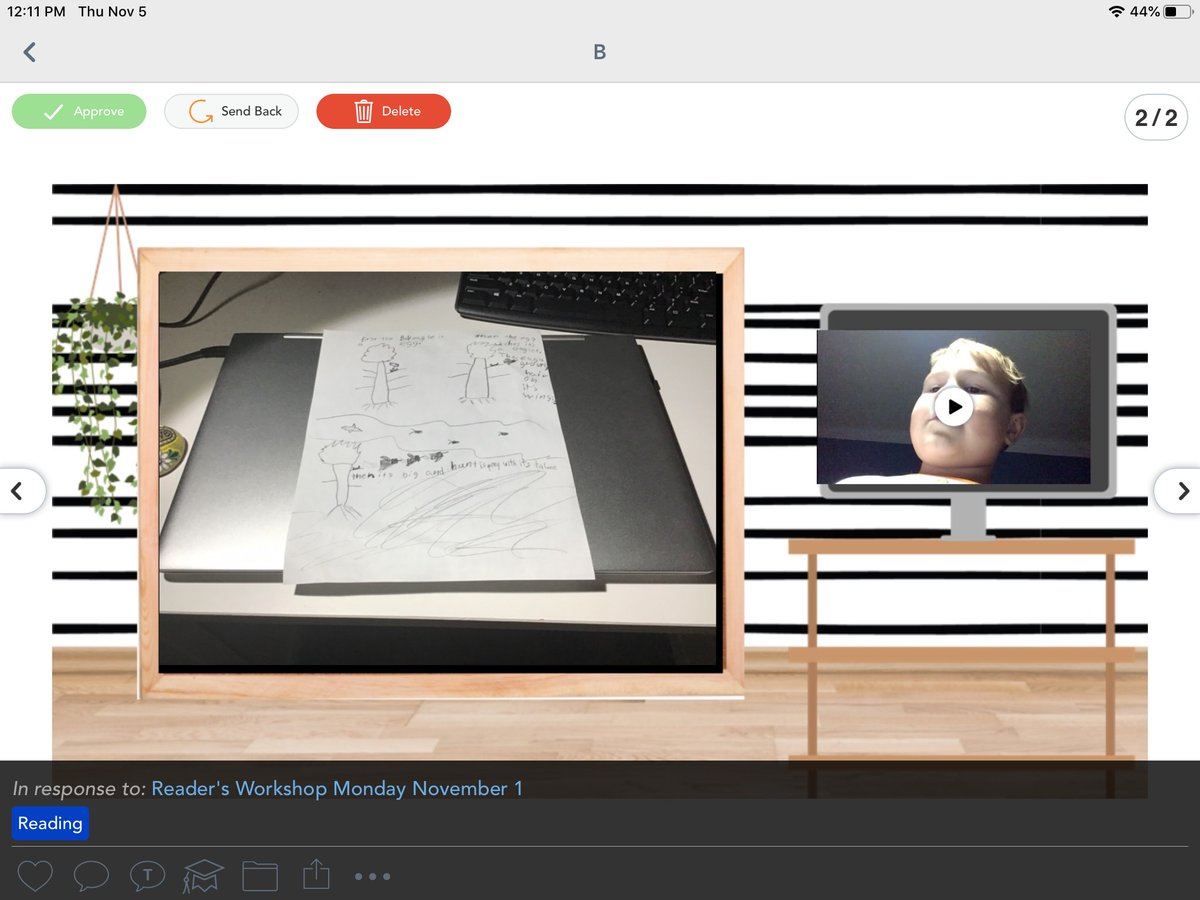Tap the title B in the header

(x=600, y=52)
